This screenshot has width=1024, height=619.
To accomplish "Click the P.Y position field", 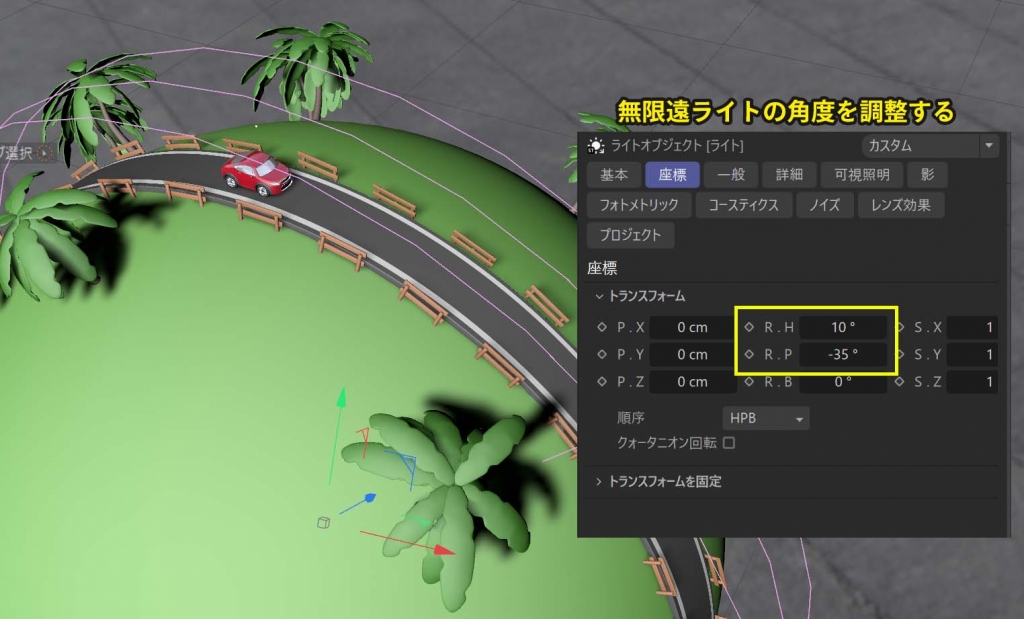I will click(x=692, y=355).
